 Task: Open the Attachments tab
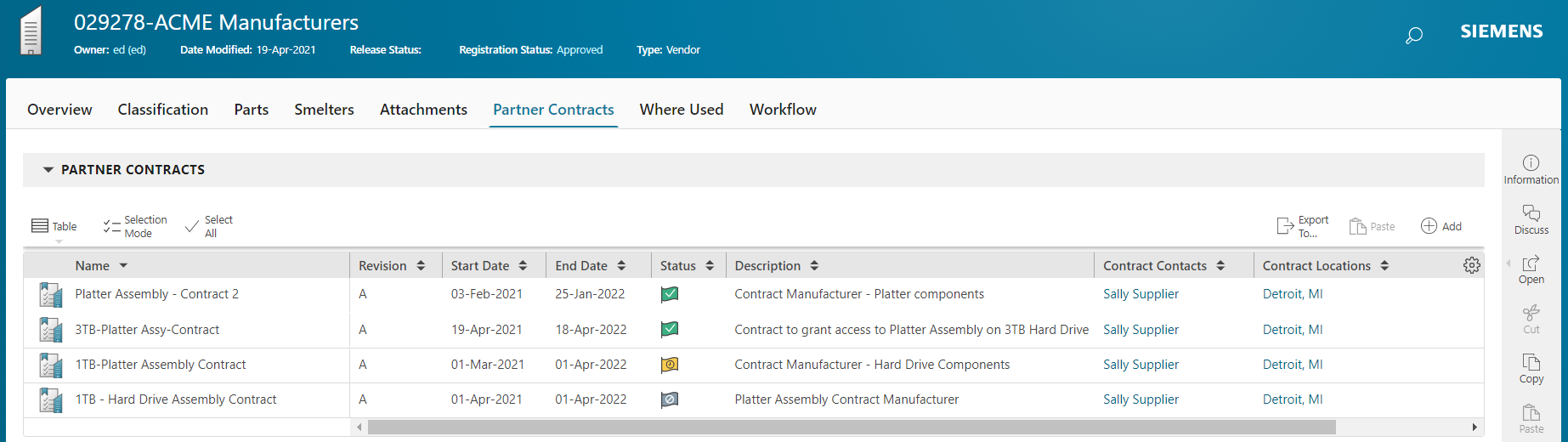(x=423, y=110)
